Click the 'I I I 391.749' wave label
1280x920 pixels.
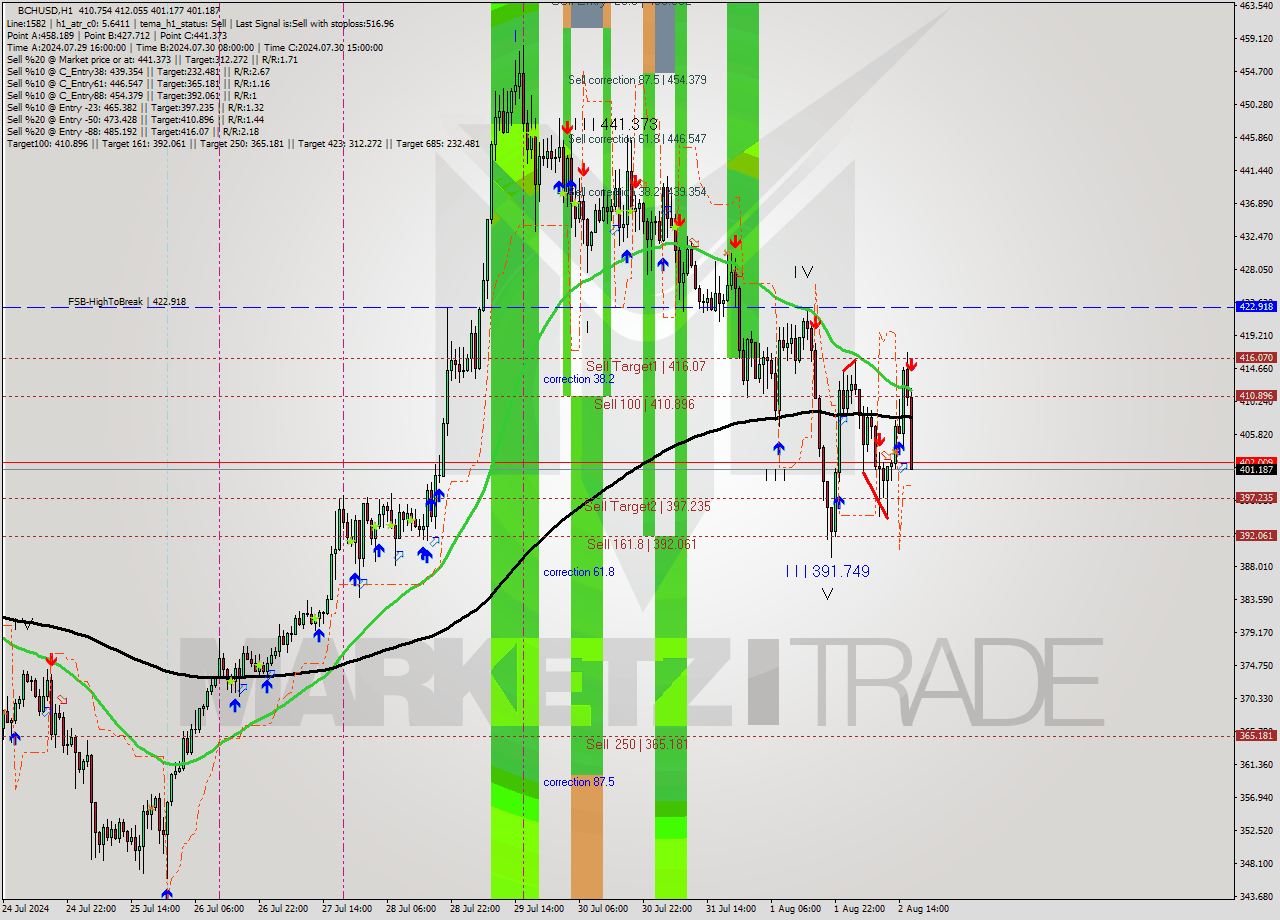(x=827, y=571)
